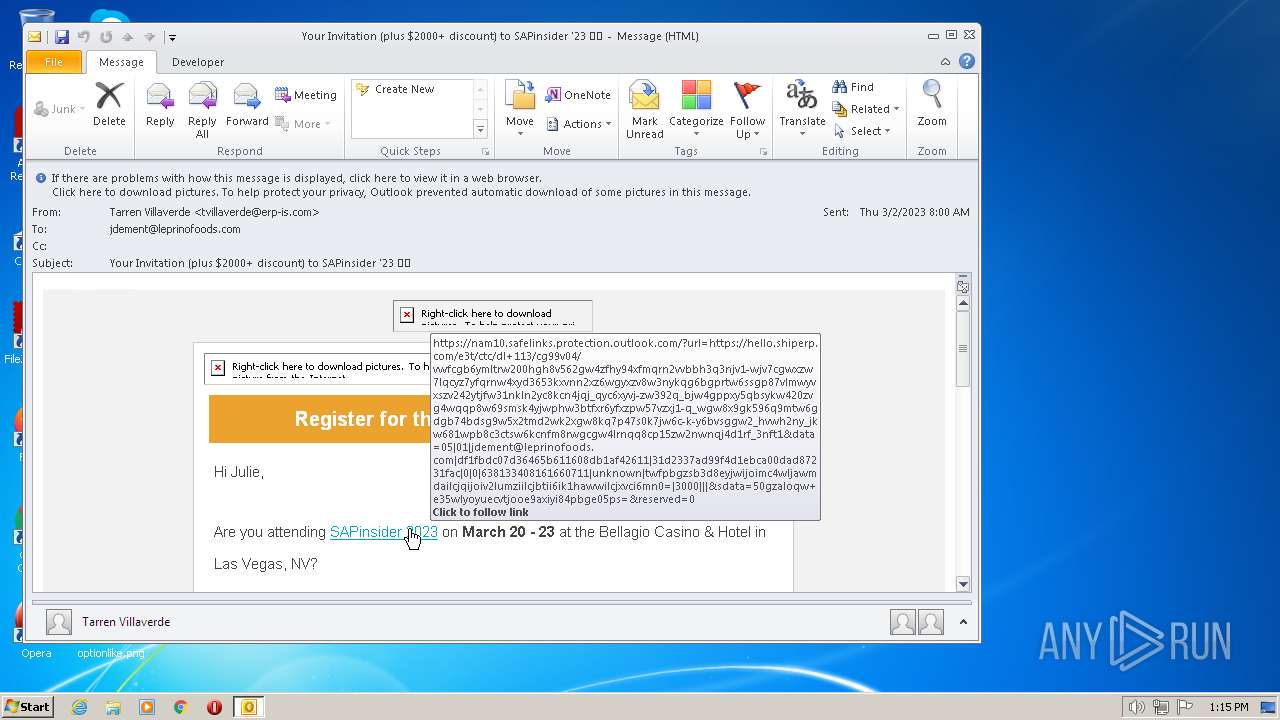Open the Categorize color menu
Image resolution: width=1280 pixels, height=720 pixels.
(x=696, y=110)
